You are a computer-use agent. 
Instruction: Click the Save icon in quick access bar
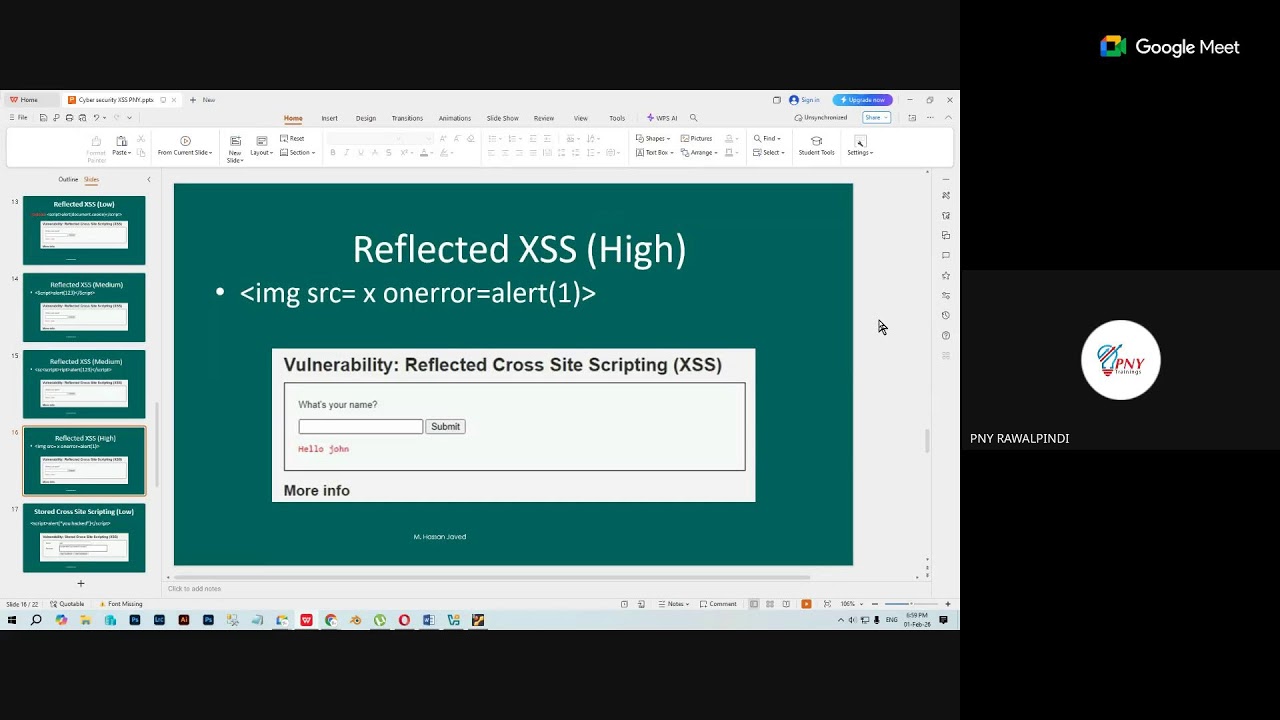(44, 118)
